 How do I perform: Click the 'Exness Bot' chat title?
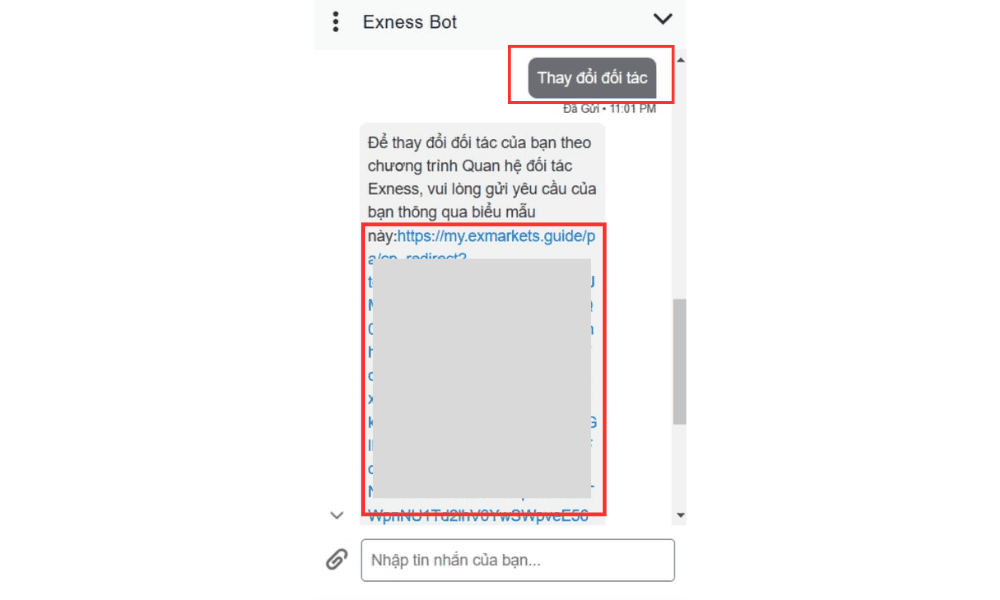click(x=409, y=22)
